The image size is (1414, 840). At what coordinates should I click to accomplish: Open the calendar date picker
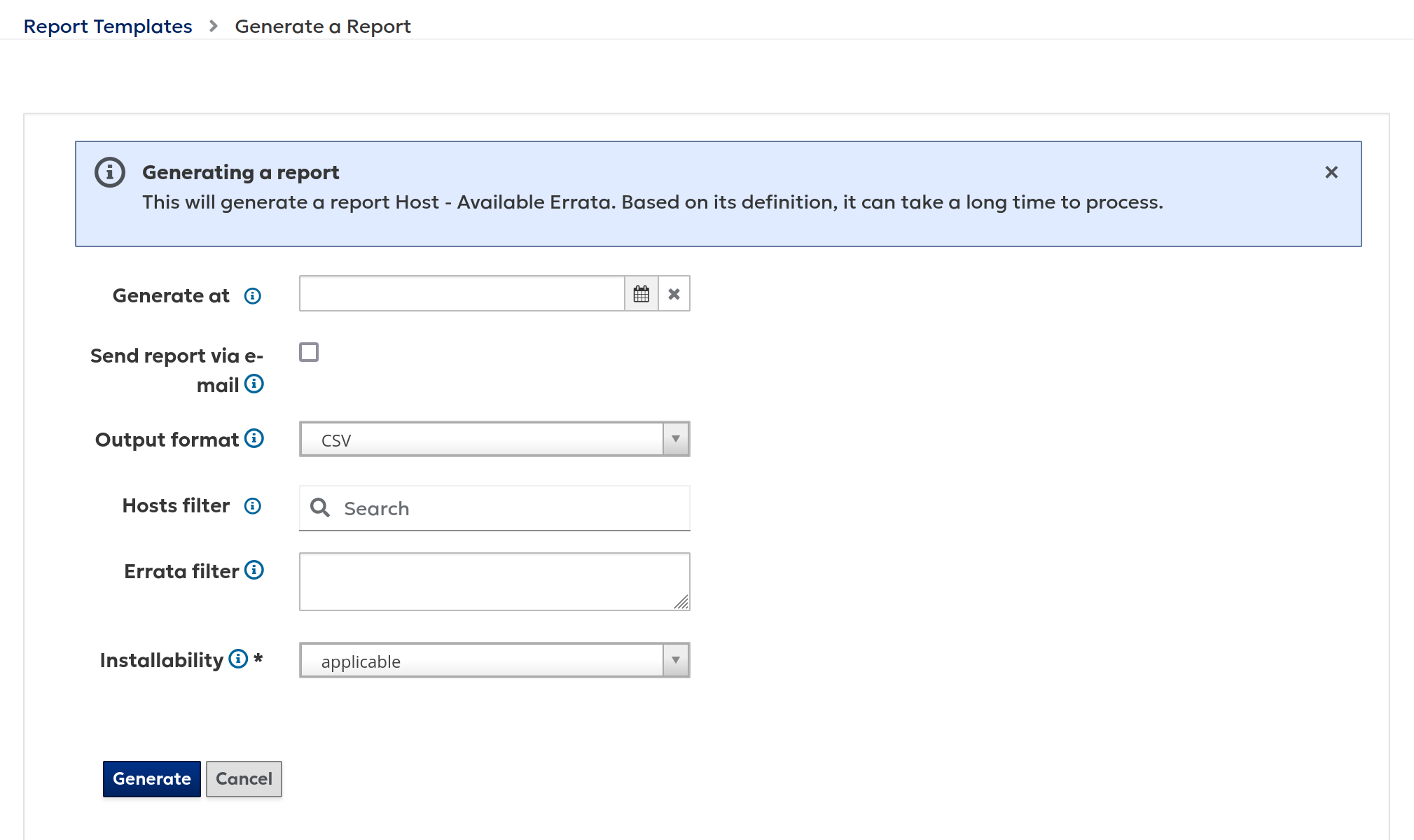coord(641,293)
